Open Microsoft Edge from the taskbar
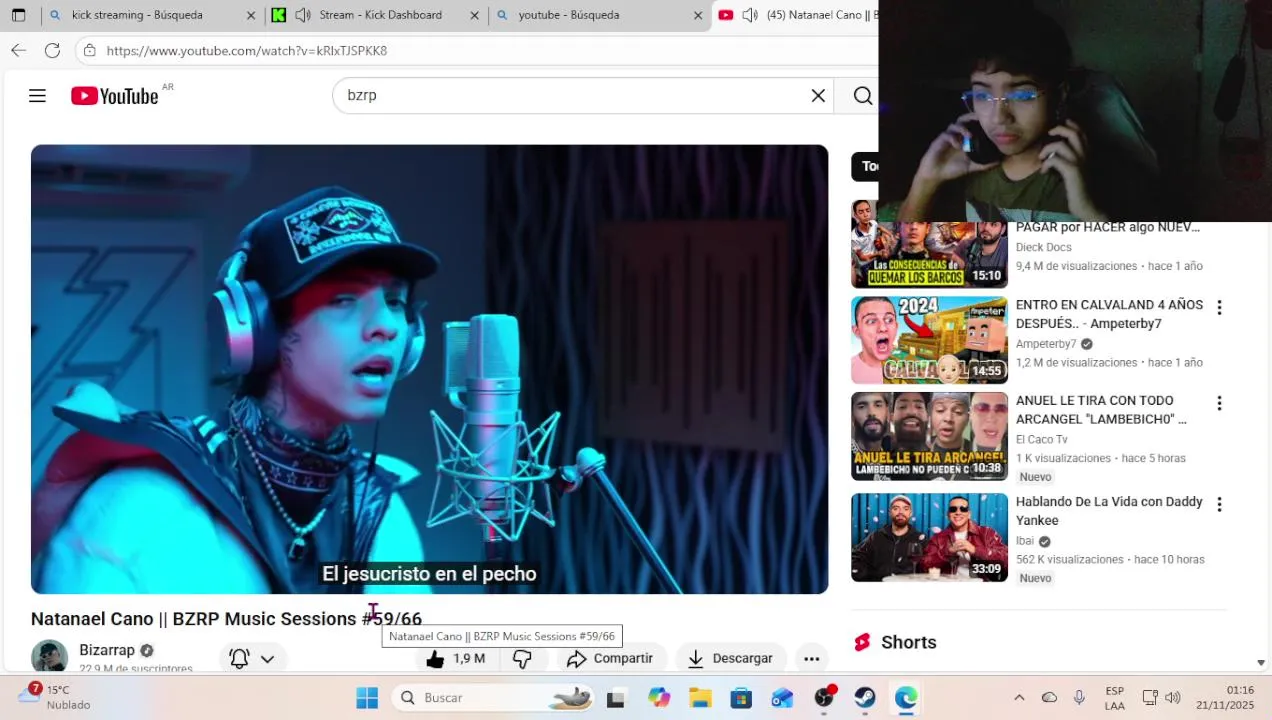This screenshot has height=720, width=1272. (906, 698)
